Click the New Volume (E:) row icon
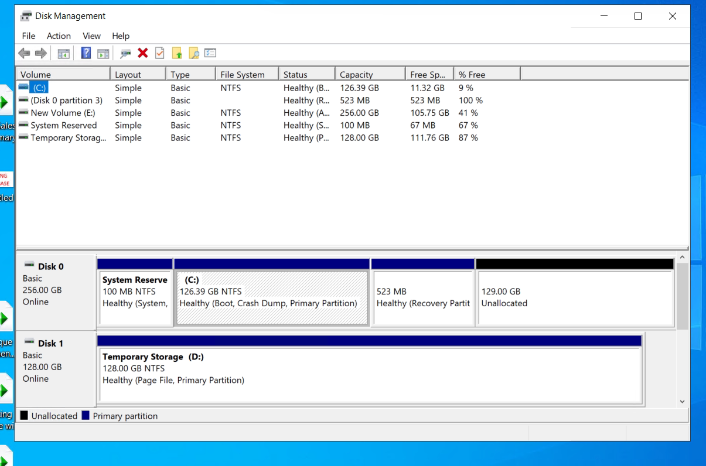 (23, 112)
